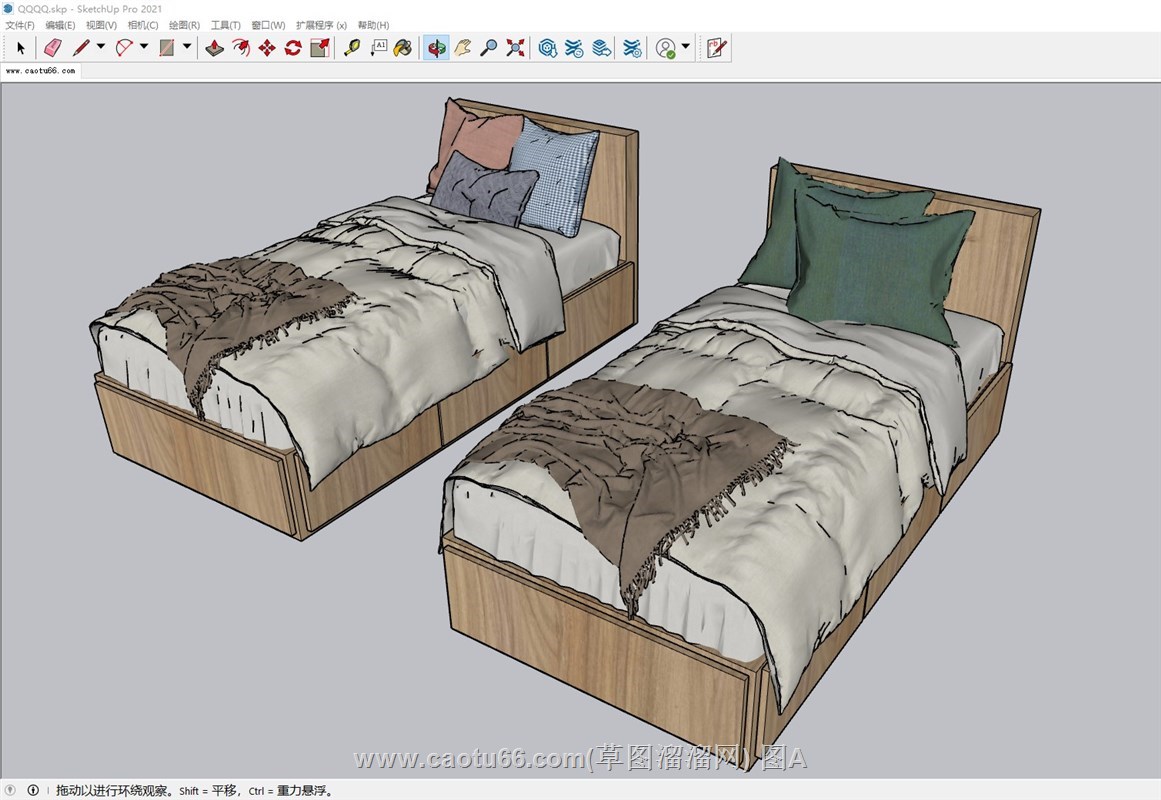Open the user account dropdown arrow
This screenshot has width=1161, height=800.
(685, 47)
